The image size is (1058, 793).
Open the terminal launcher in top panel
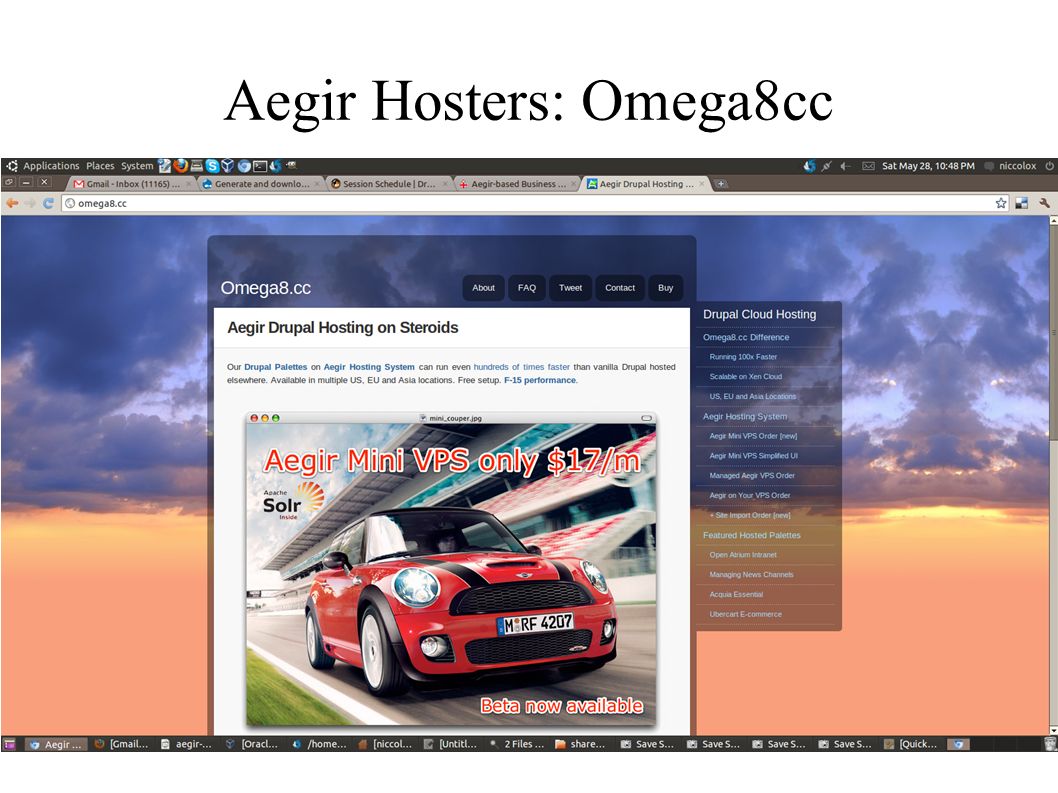[x=260, y=165]
